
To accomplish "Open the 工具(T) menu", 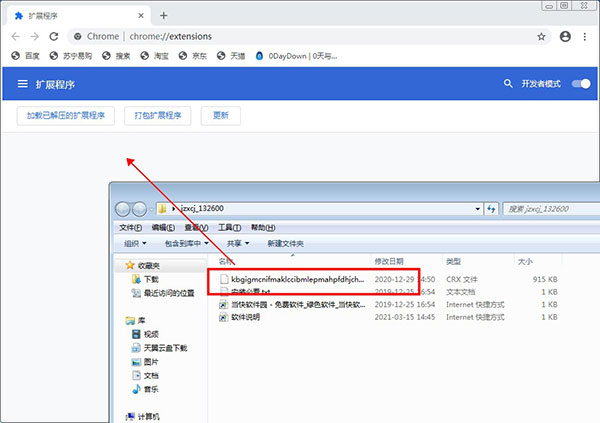I will 229,228.
